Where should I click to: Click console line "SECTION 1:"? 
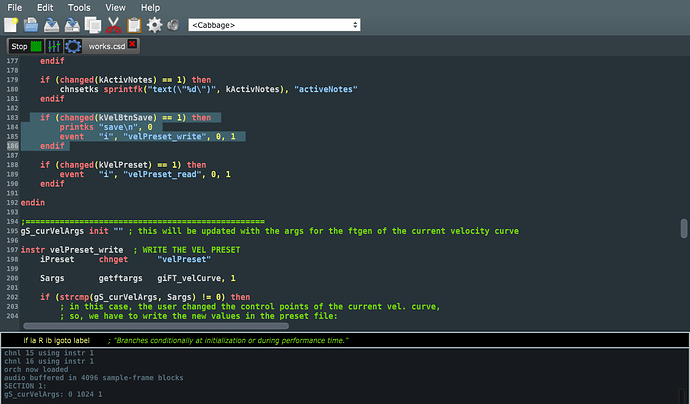(x=25, y=386)
